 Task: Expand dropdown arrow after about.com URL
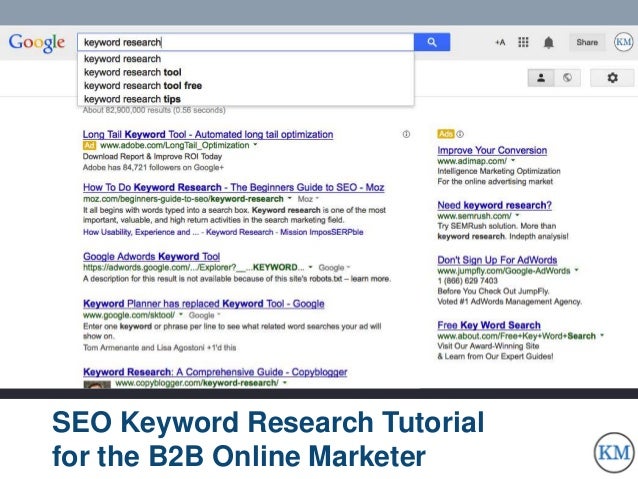(602, 335)
